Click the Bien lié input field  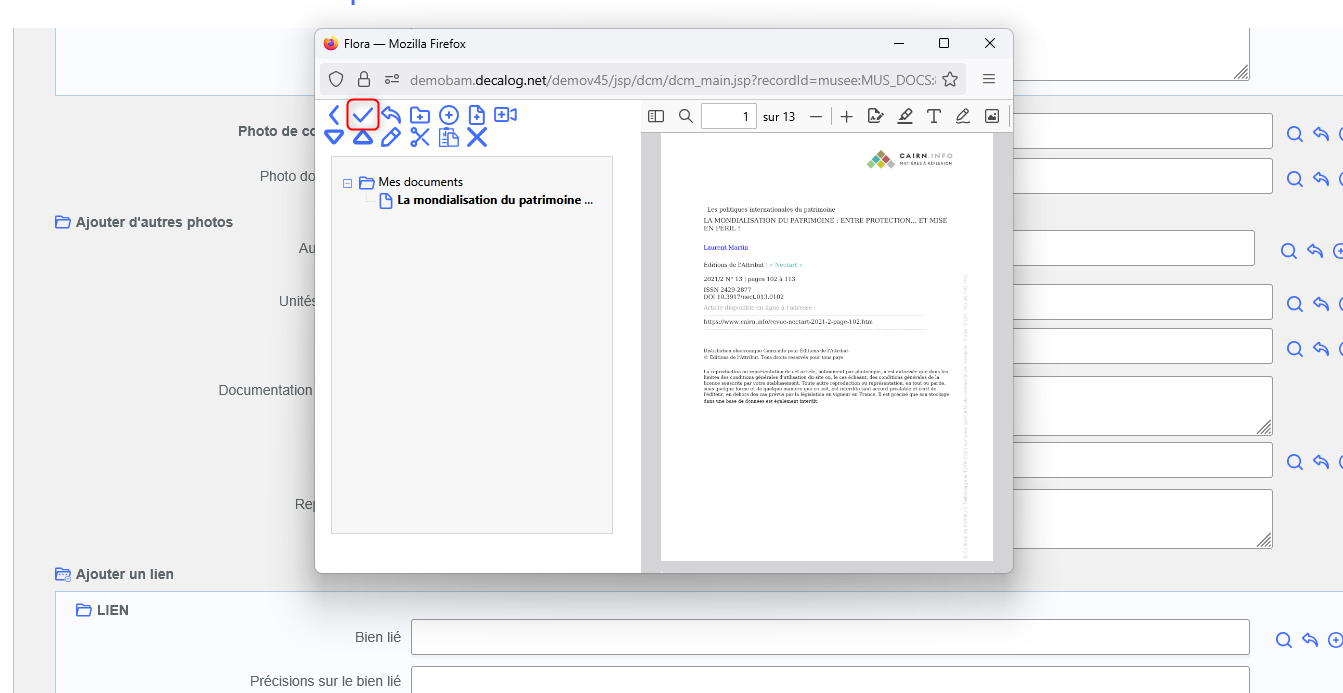tap(830, 637)
